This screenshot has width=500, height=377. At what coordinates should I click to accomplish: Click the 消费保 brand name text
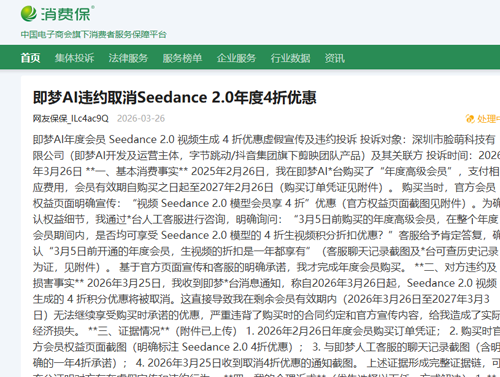[x=67, y=14]
